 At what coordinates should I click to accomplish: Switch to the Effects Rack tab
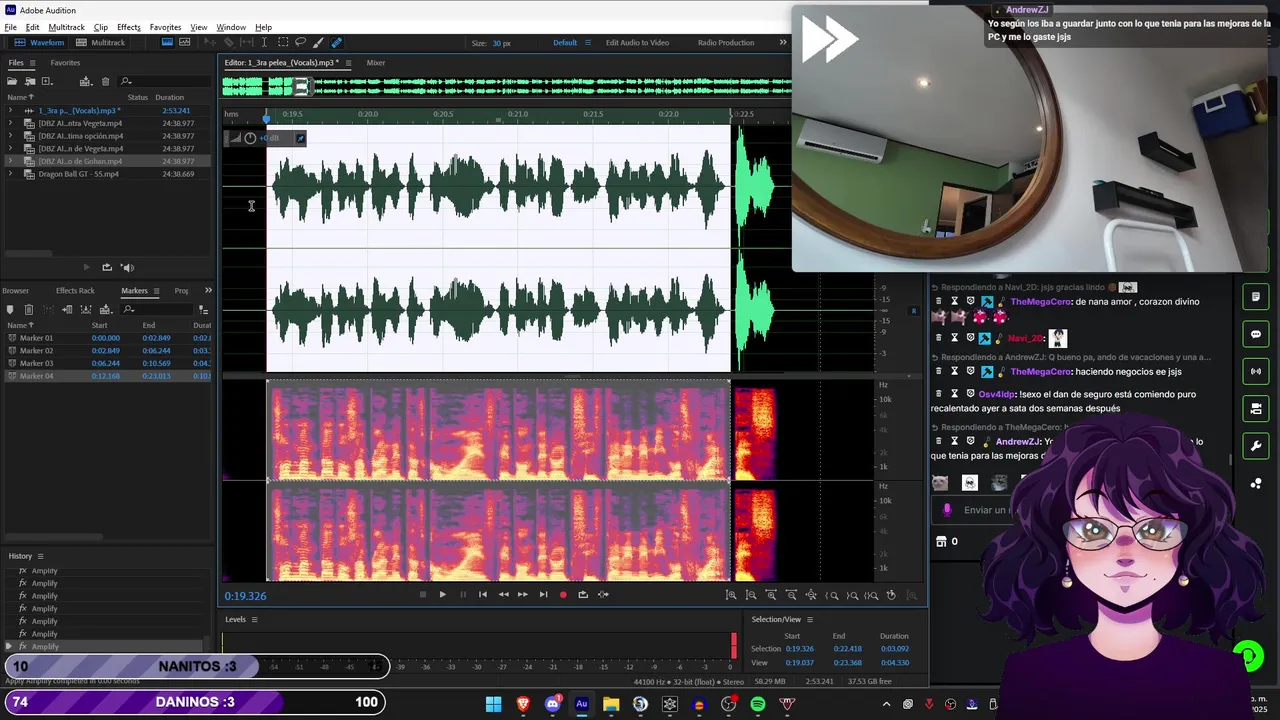point(75,290)
